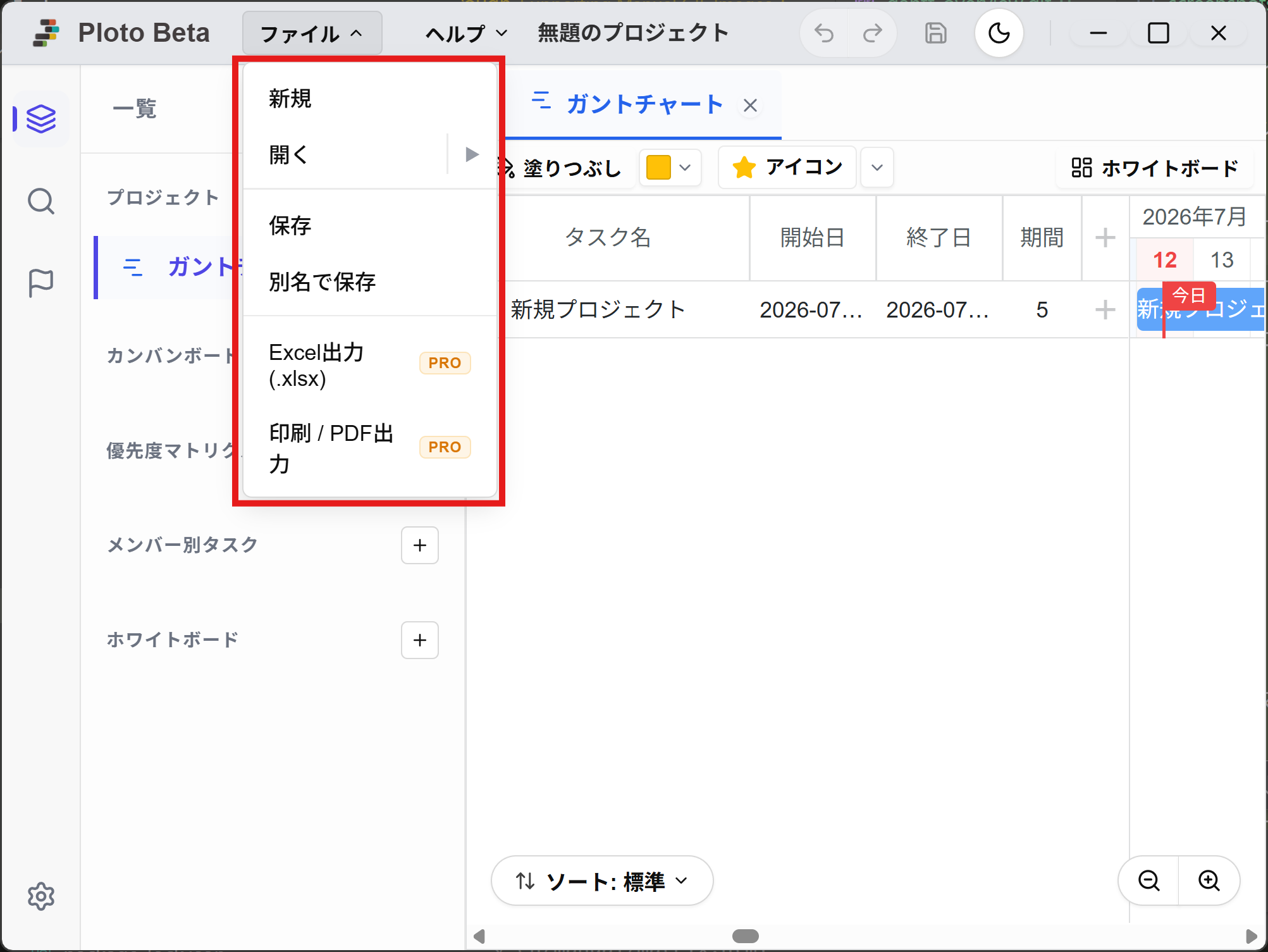
Task: Select day 13 in timeline header
Action: pyautogui.click(x=1222, y=259)
